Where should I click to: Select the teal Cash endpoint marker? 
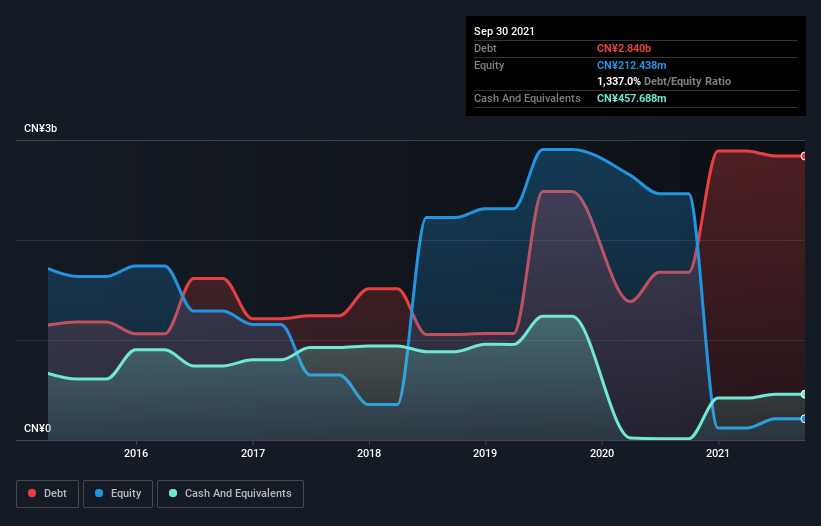pyautogui.click(x=804, y=394)
